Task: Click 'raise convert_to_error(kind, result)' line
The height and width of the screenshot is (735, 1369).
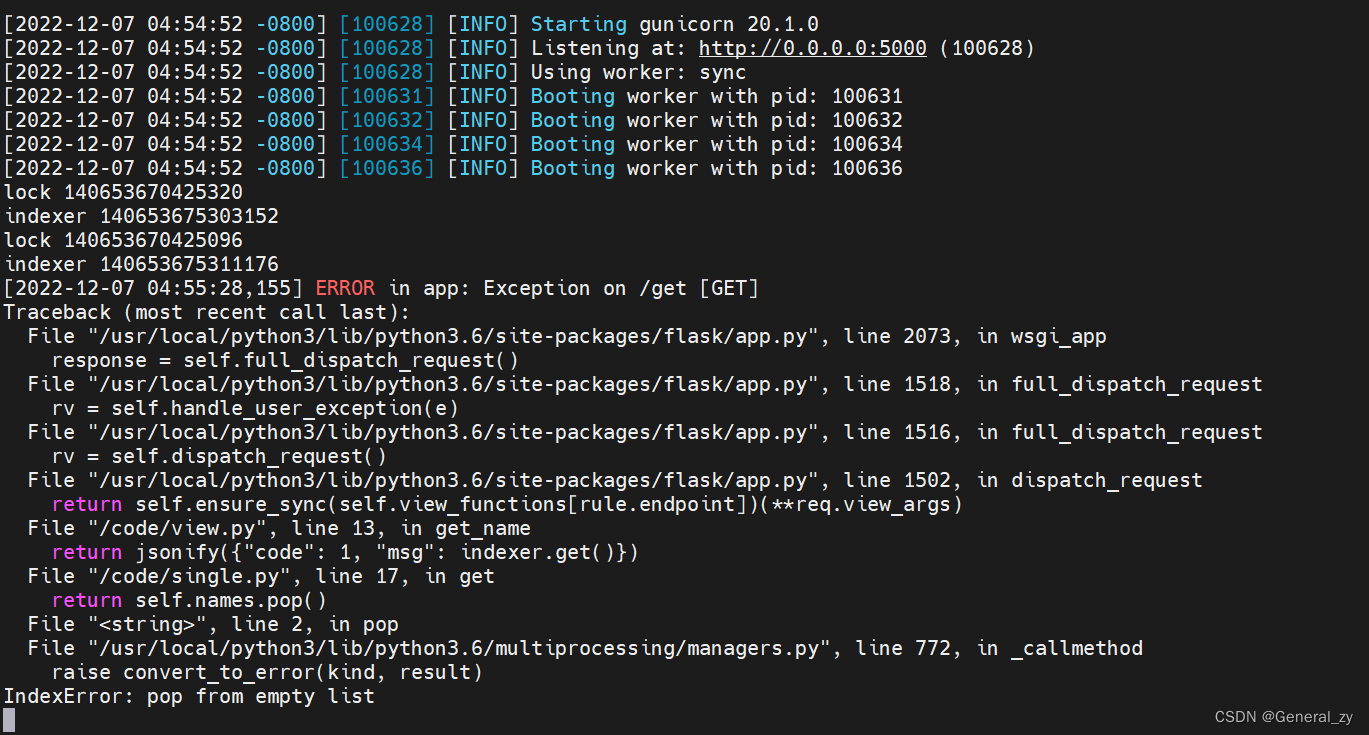Action: pyautogui.click(x=267, y=672)
